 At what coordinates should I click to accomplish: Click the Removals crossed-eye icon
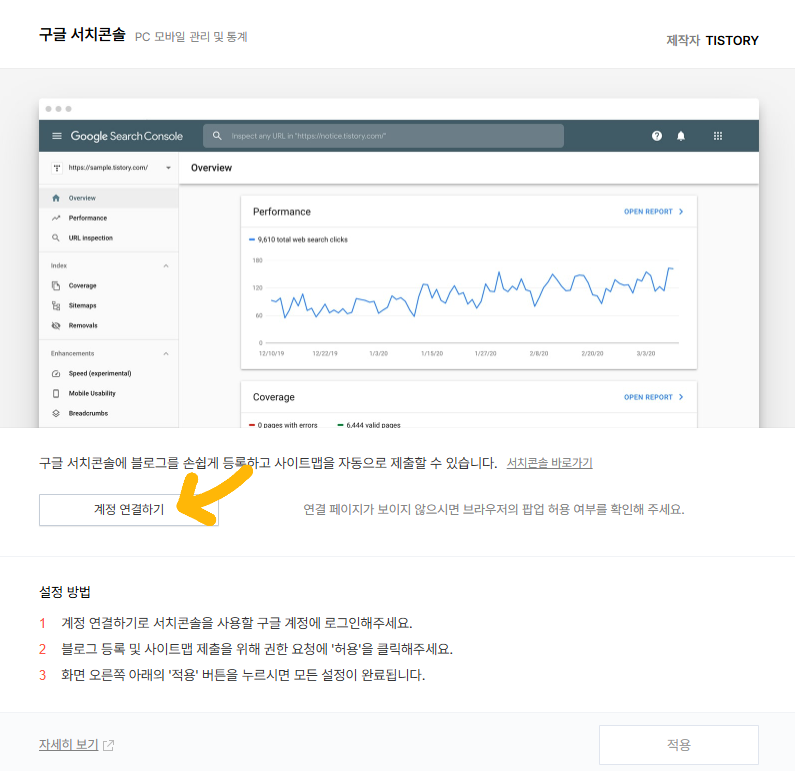pos(56,325)
